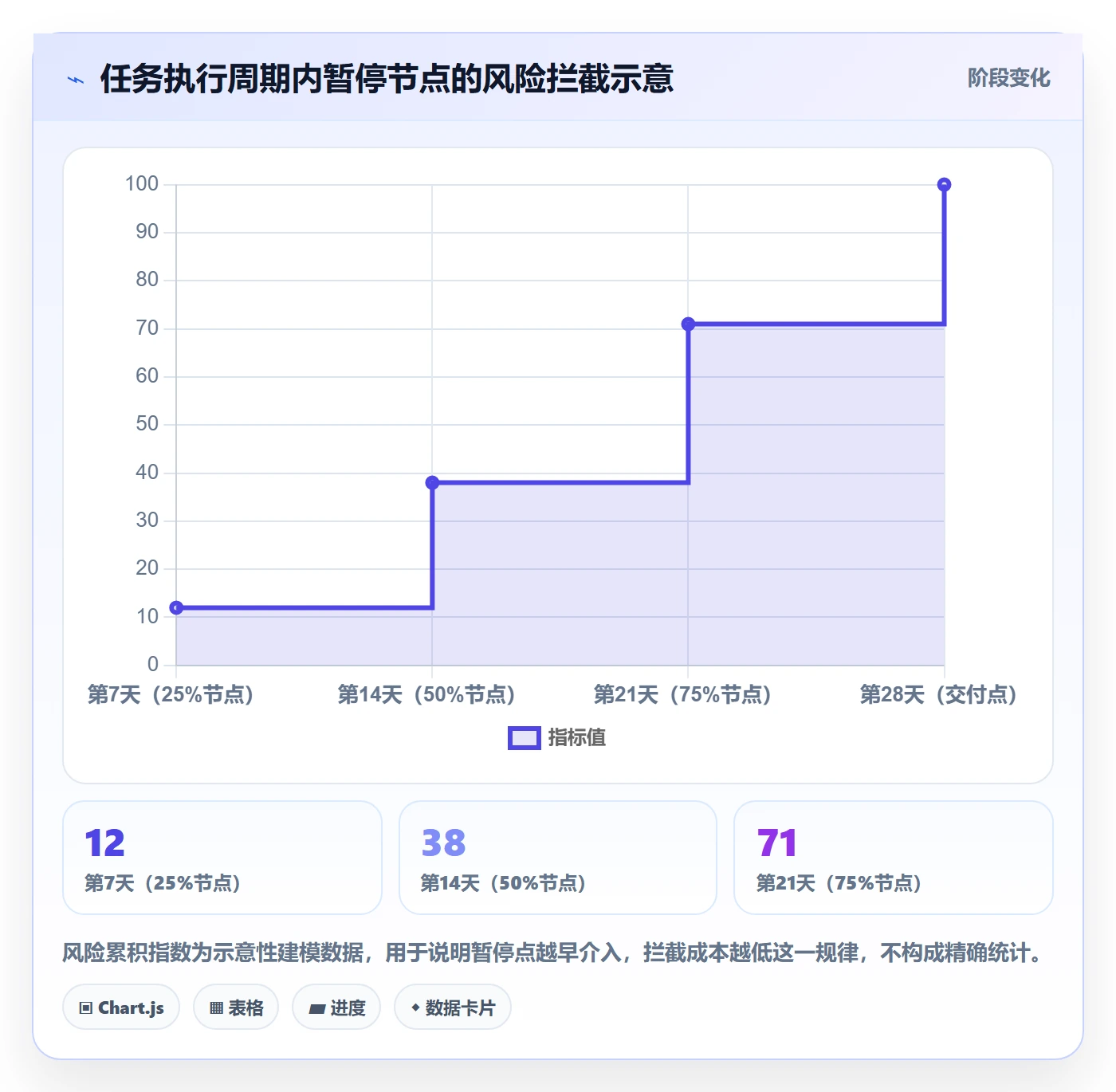
Task: Click the x-axis label 第7天（25%节点）
Action: pyautogui.click(x=171, y=694)
